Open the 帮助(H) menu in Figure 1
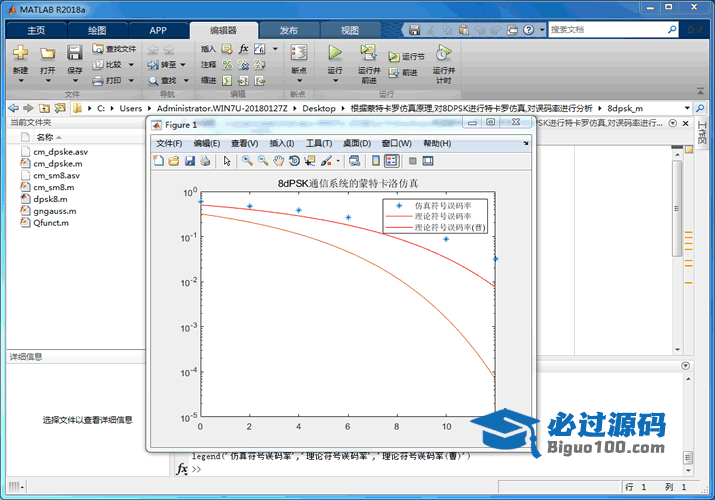The width and height of the screenshot is (715, 500). [437, 144]
